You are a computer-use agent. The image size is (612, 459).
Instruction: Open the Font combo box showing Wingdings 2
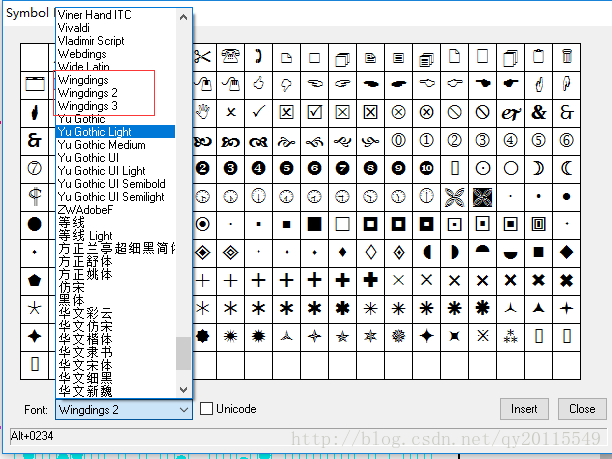click(x=124, y=409)
